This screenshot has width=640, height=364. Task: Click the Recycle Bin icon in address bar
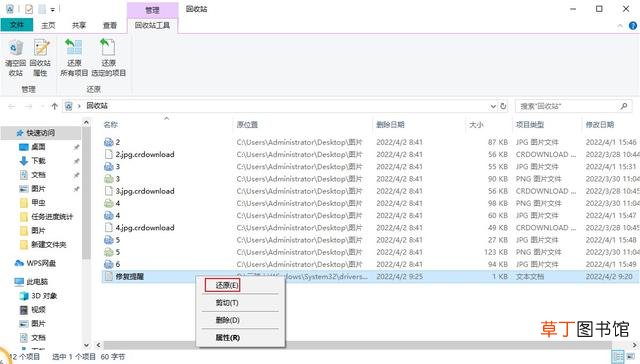tap(69, 106)
